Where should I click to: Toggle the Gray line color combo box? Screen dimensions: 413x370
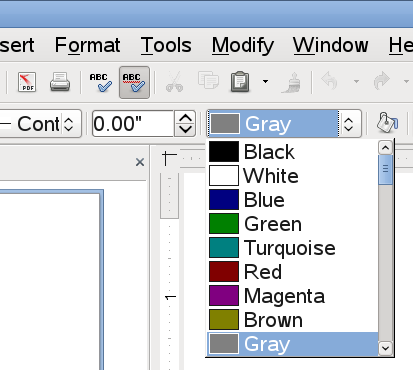click(x=284, y=124)
